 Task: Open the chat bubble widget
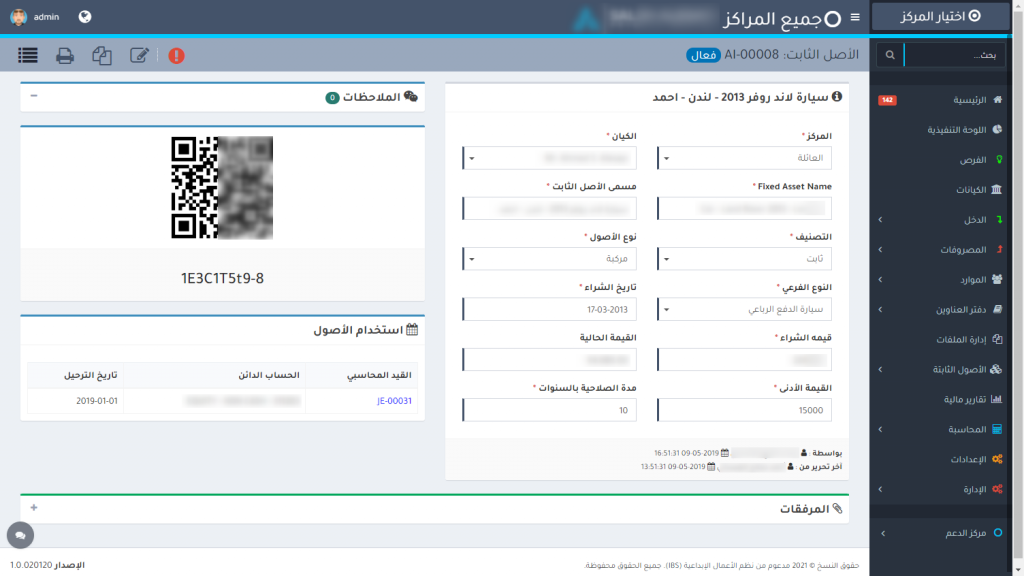coord(18,537)
